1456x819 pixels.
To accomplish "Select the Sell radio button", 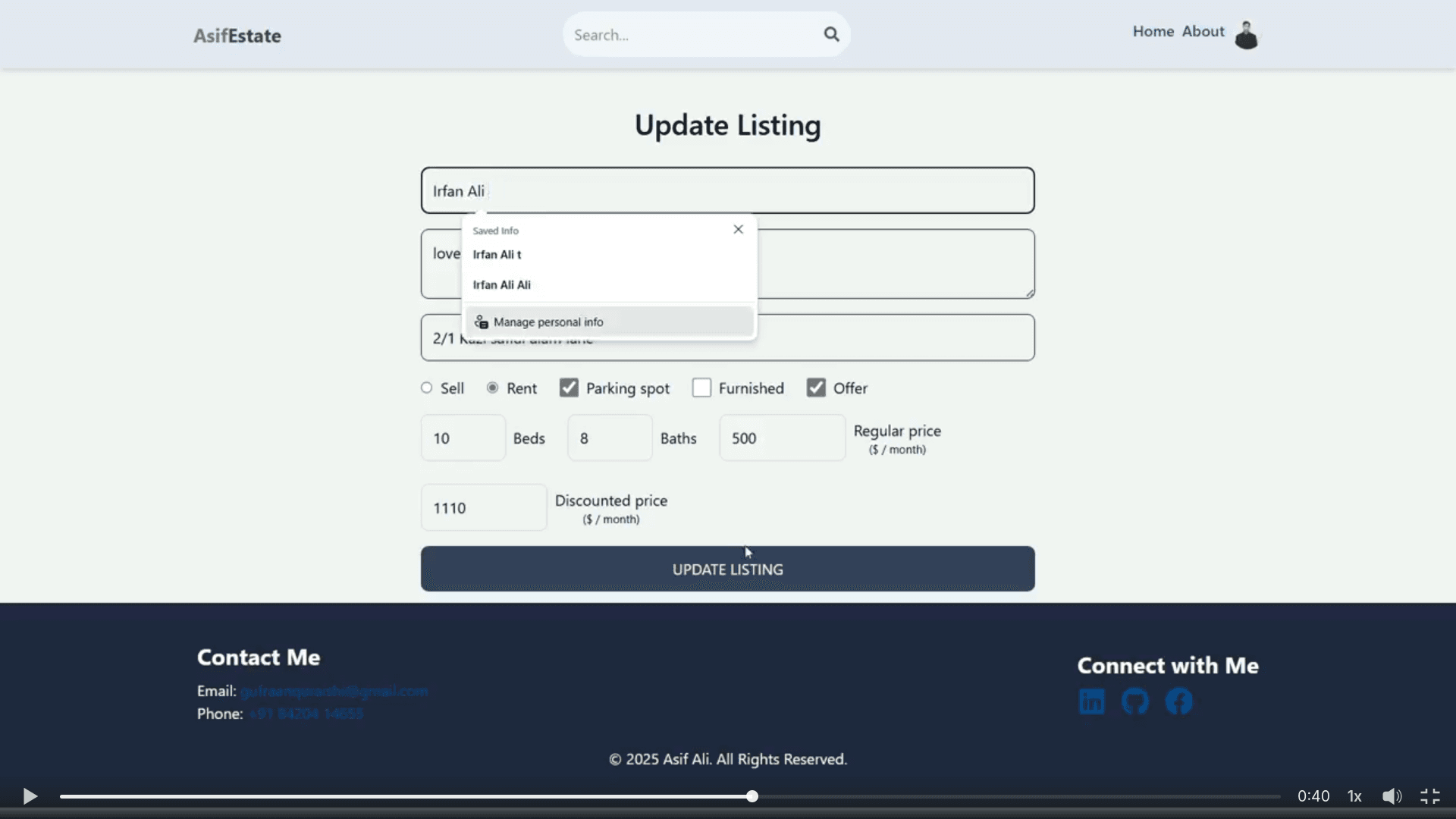I will pyautogui.click(x=427, y=388).
